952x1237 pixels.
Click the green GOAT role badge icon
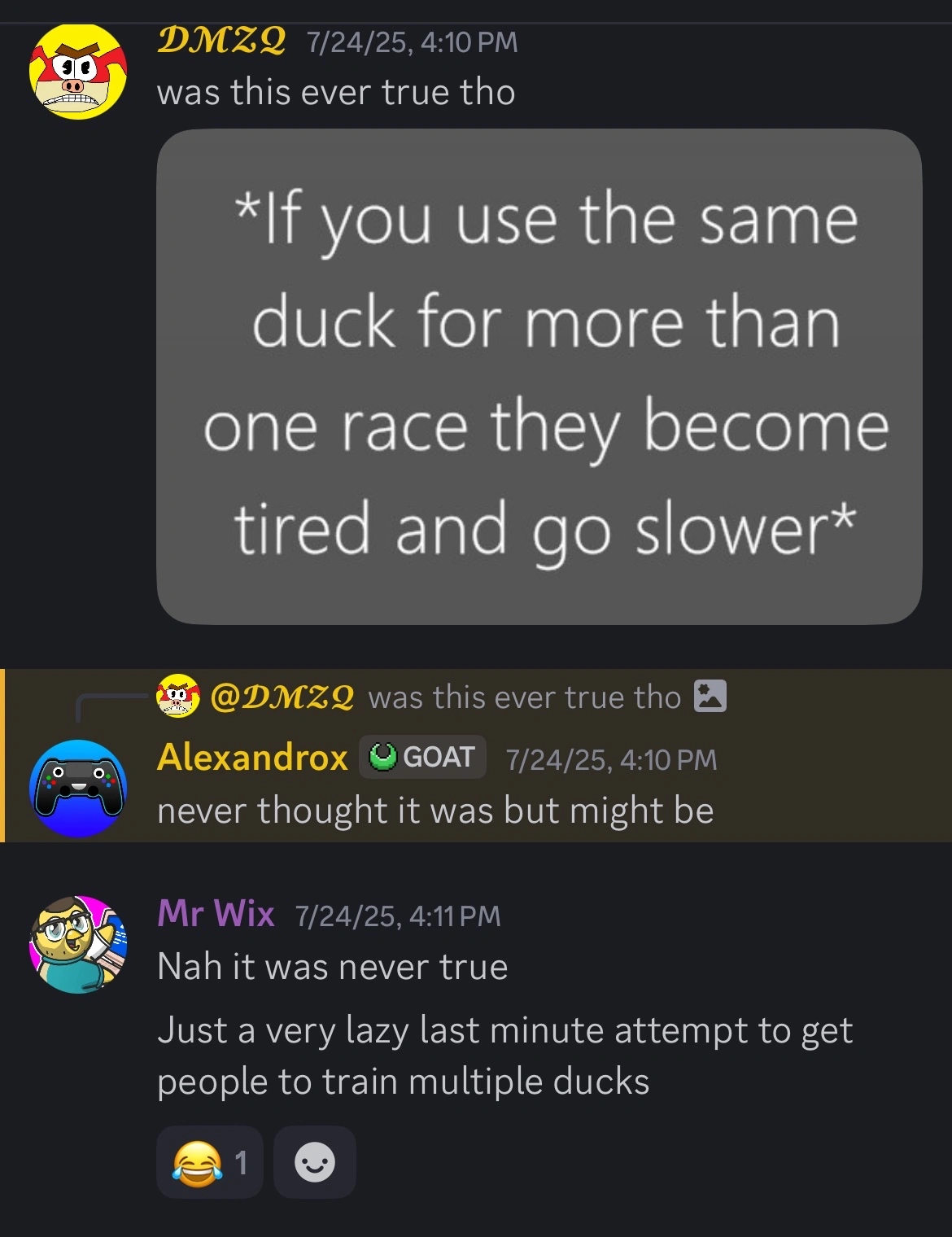[x=382, y=758]
